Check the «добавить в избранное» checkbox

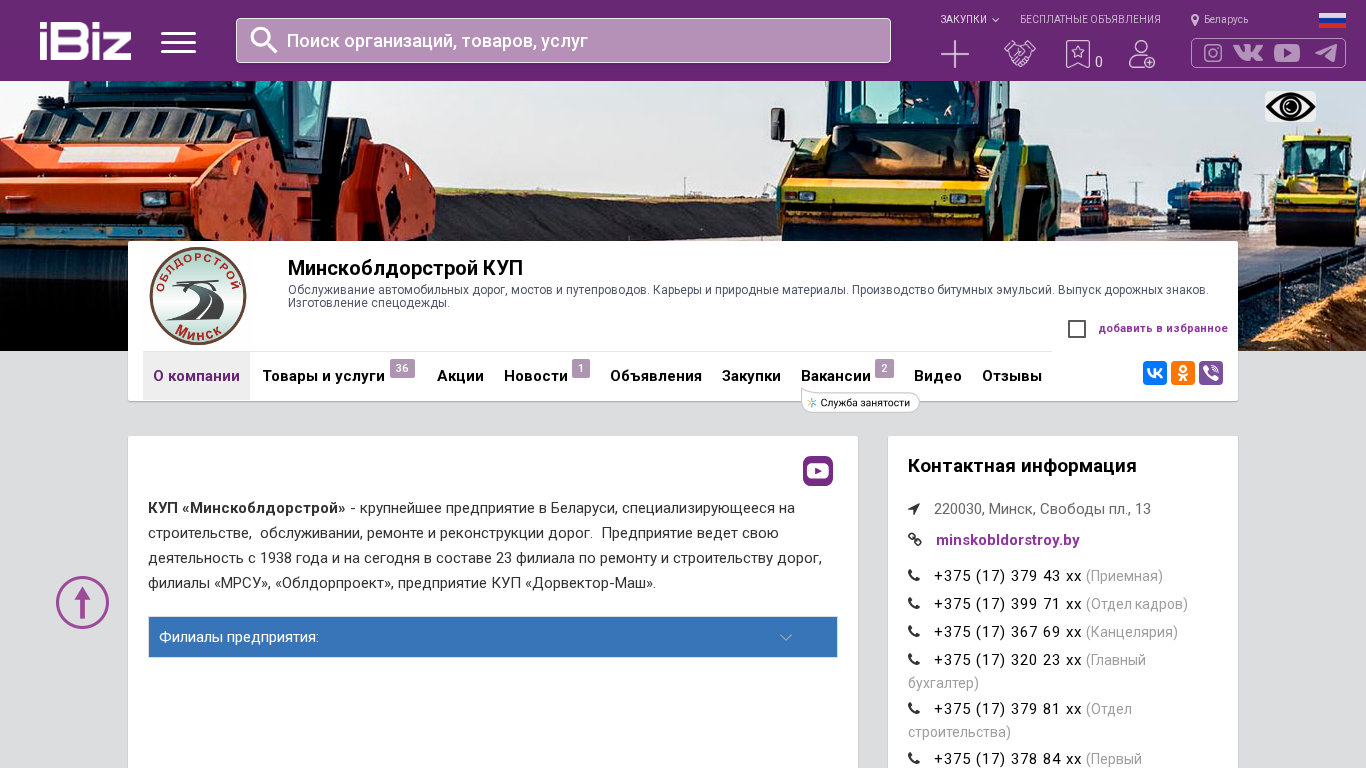[x=1077, y=329]
